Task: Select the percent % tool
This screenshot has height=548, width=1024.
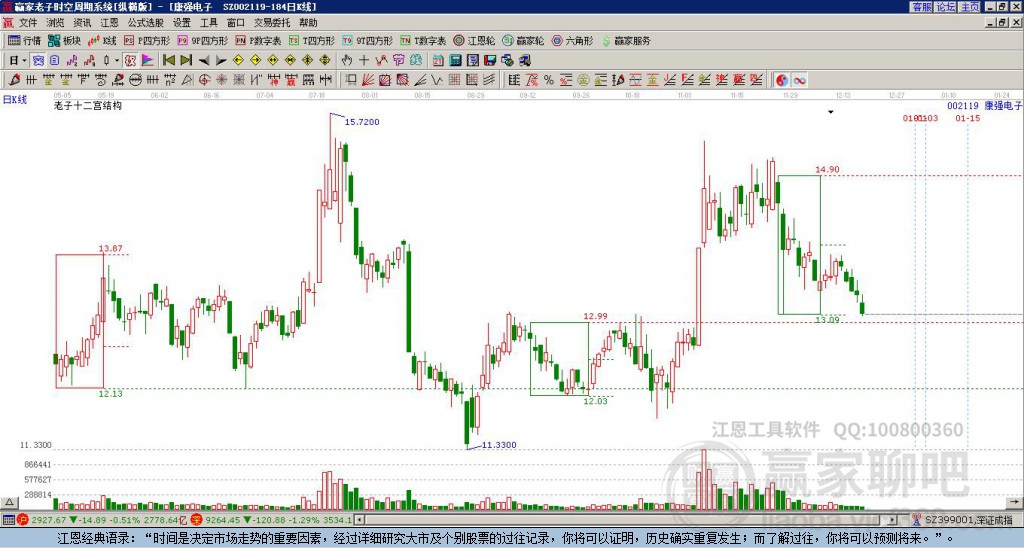Action: tap(549, 80)
